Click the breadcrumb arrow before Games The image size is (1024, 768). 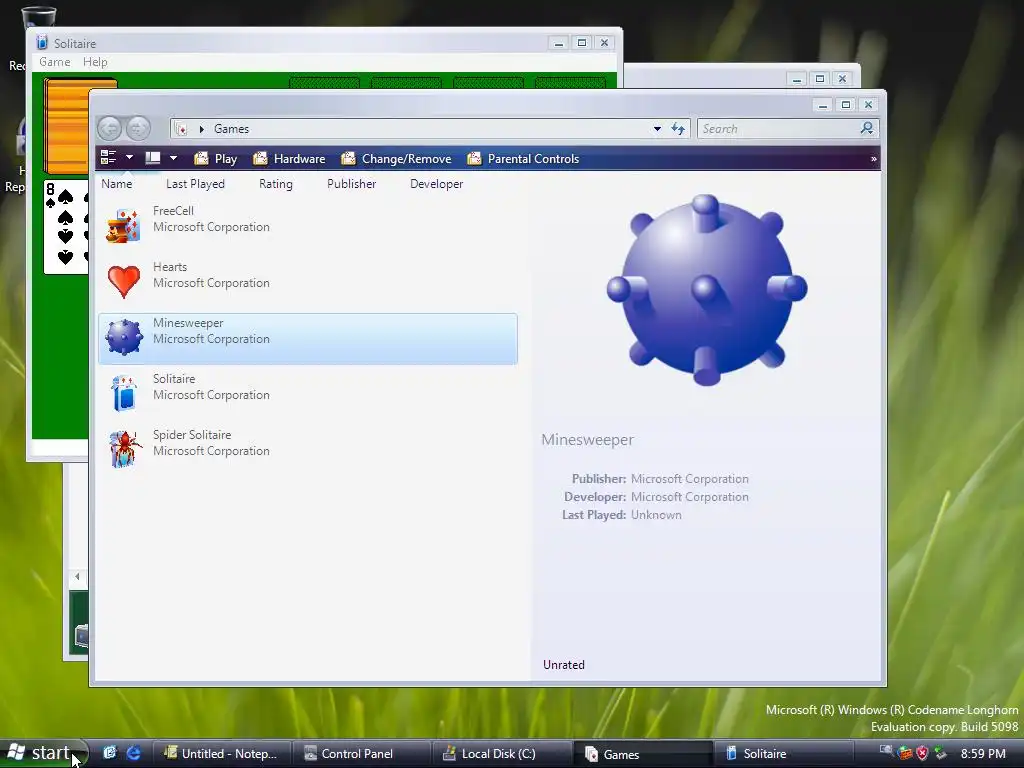pyautogui.click(x=202, y=129)
